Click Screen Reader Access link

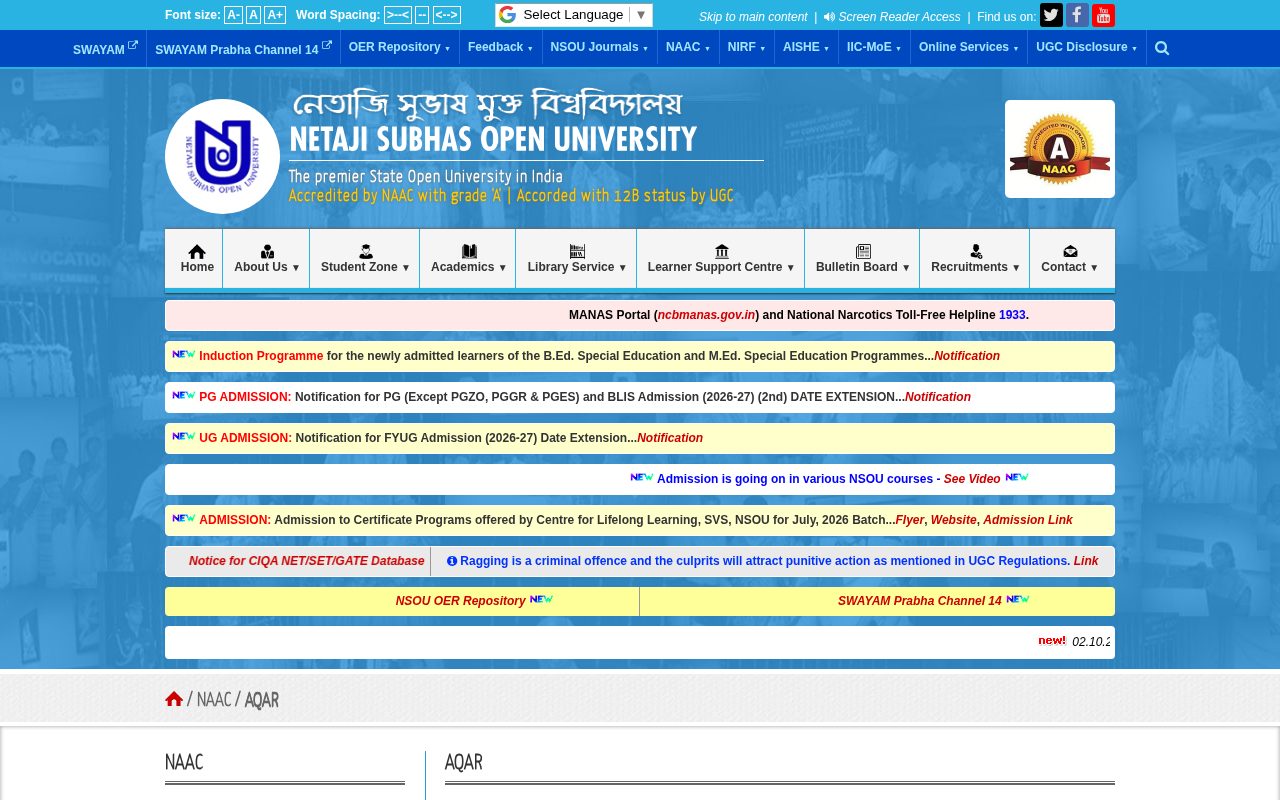click(x=892, y=17)
